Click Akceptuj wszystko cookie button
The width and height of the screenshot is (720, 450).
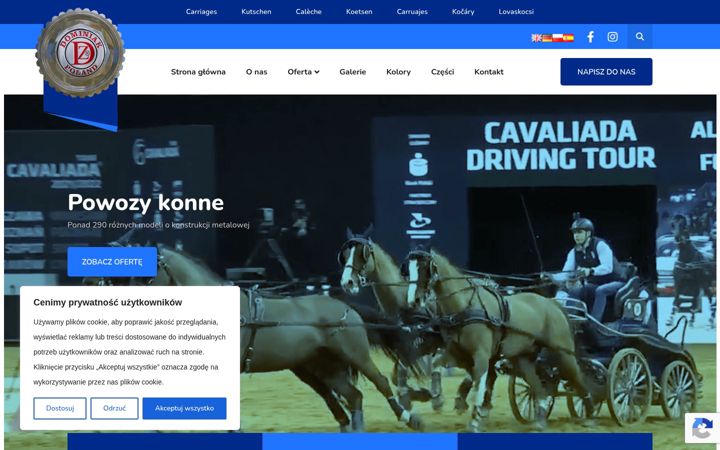[184, 408]
